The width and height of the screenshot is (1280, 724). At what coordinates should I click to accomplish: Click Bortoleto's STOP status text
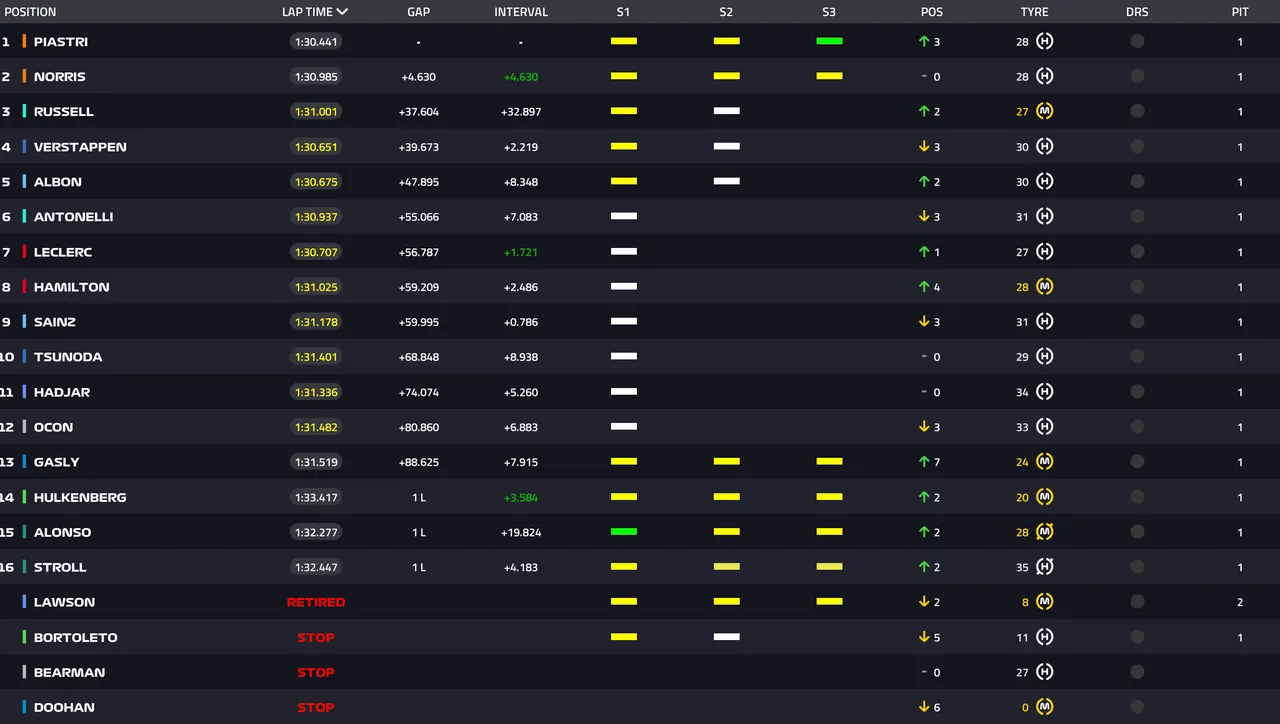tap(316, 637)
